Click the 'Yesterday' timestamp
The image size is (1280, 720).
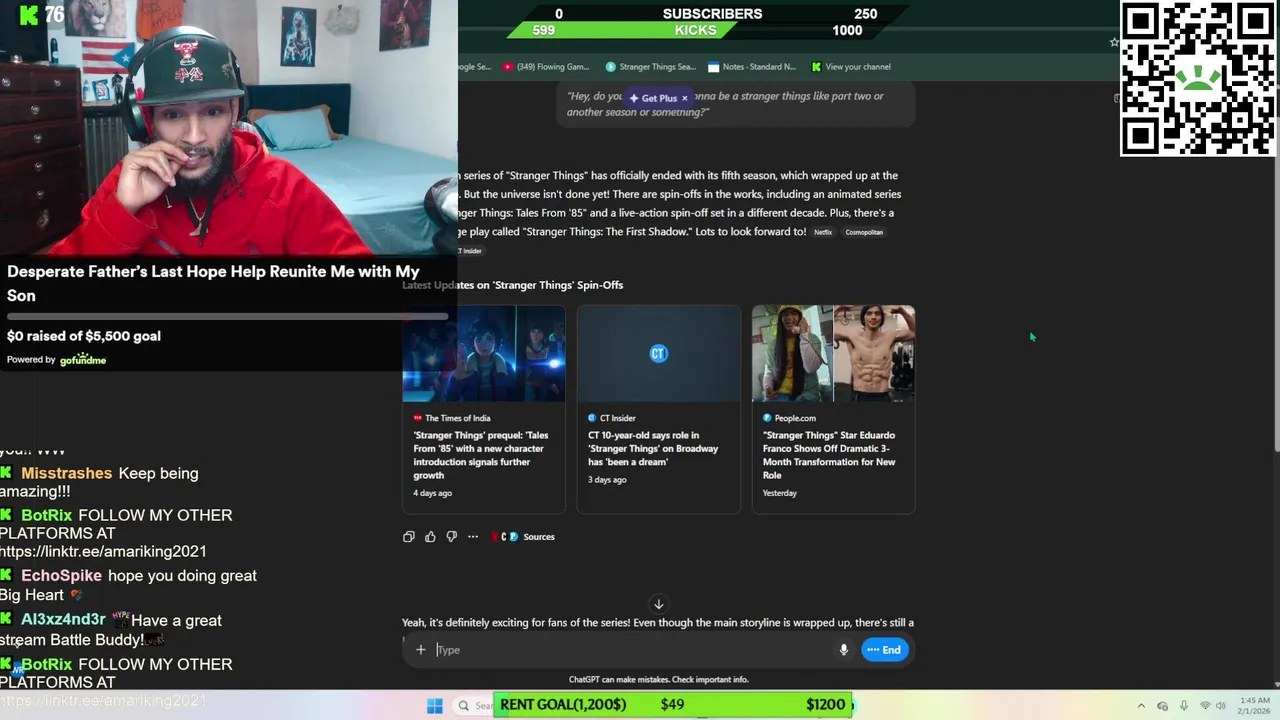click(x=780, y=493)
